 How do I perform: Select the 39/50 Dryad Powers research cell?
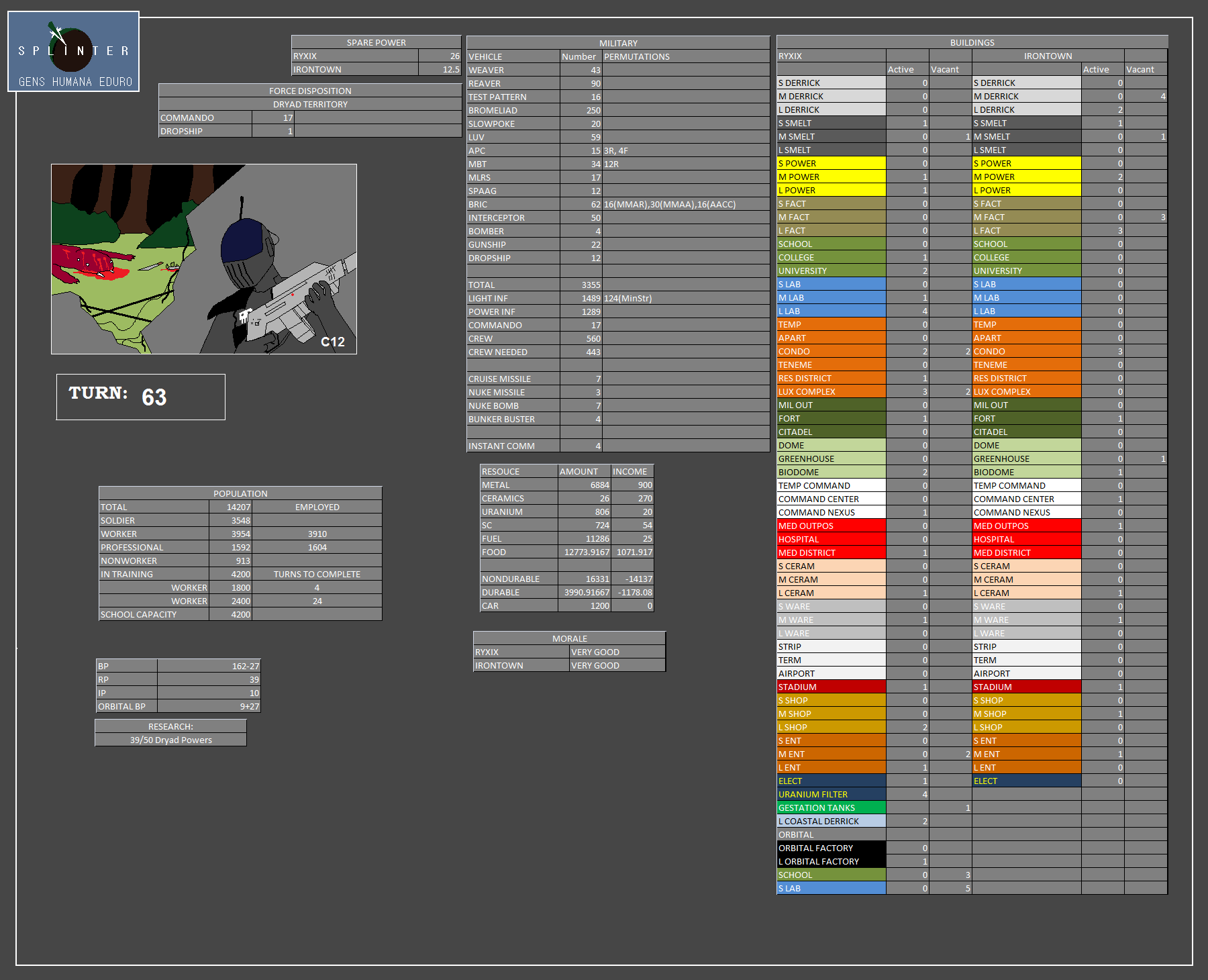[170, 740]
